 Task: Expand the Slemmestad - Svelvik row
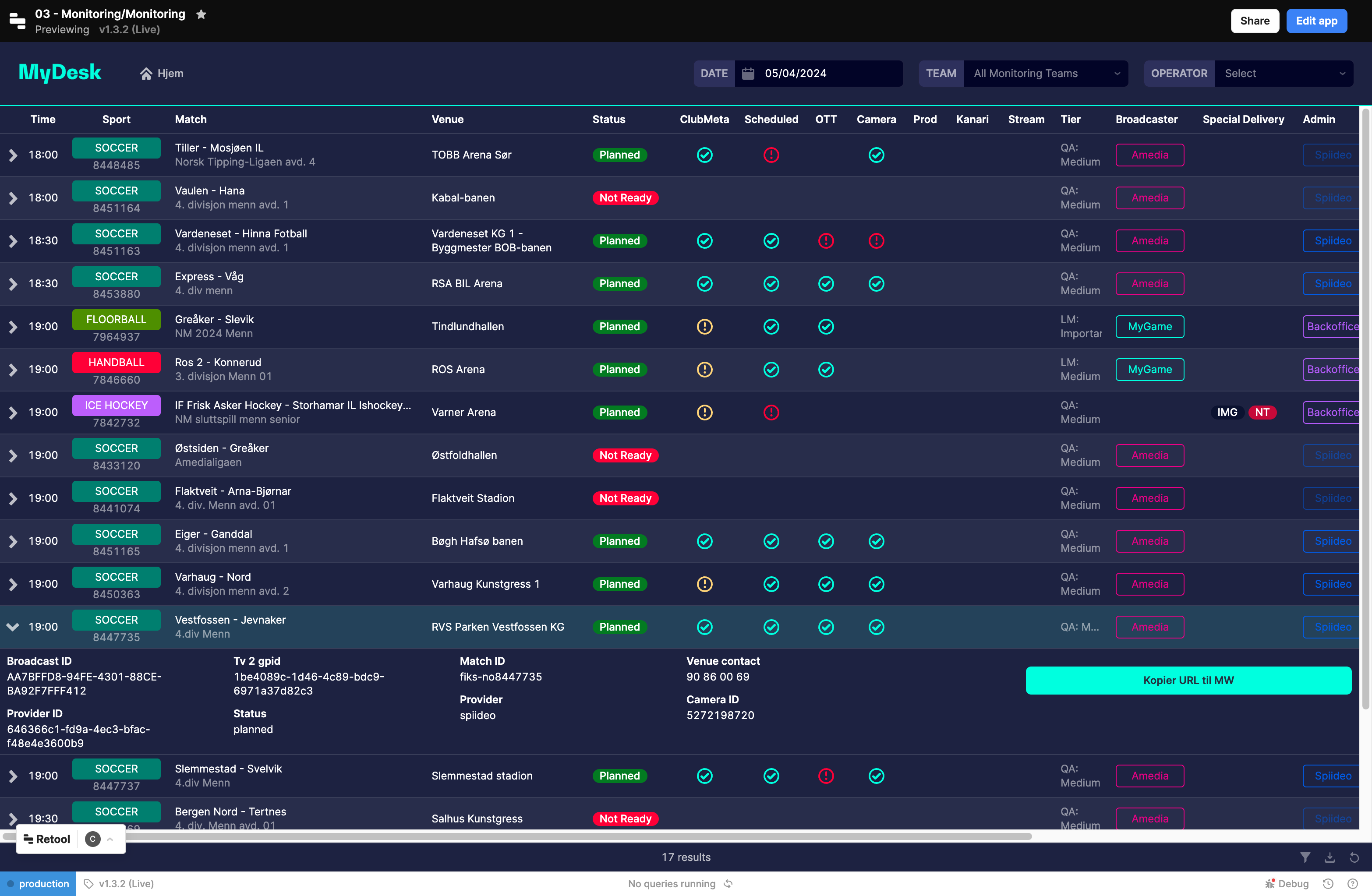(13, 776)
